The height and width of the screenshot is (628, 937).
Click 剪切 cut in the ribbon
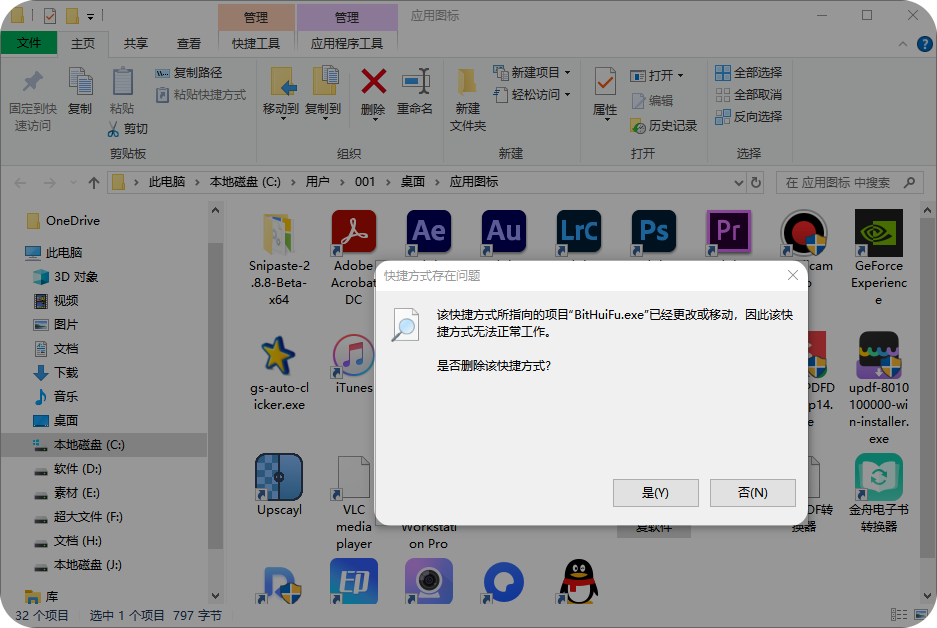click(x=127, y=128)
